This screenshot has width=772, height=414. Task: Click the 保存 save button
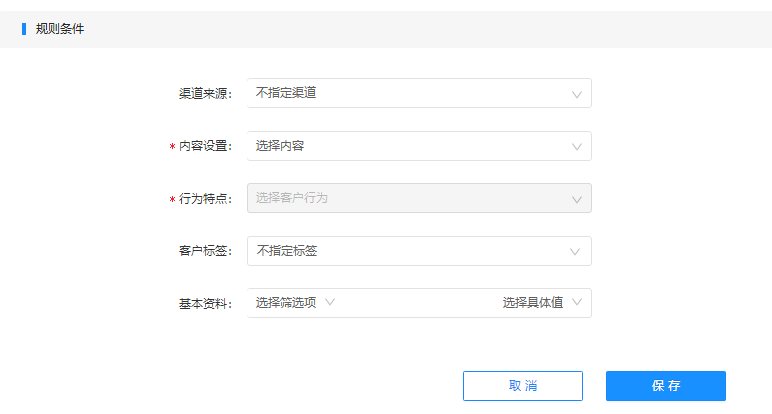point(666,386)
